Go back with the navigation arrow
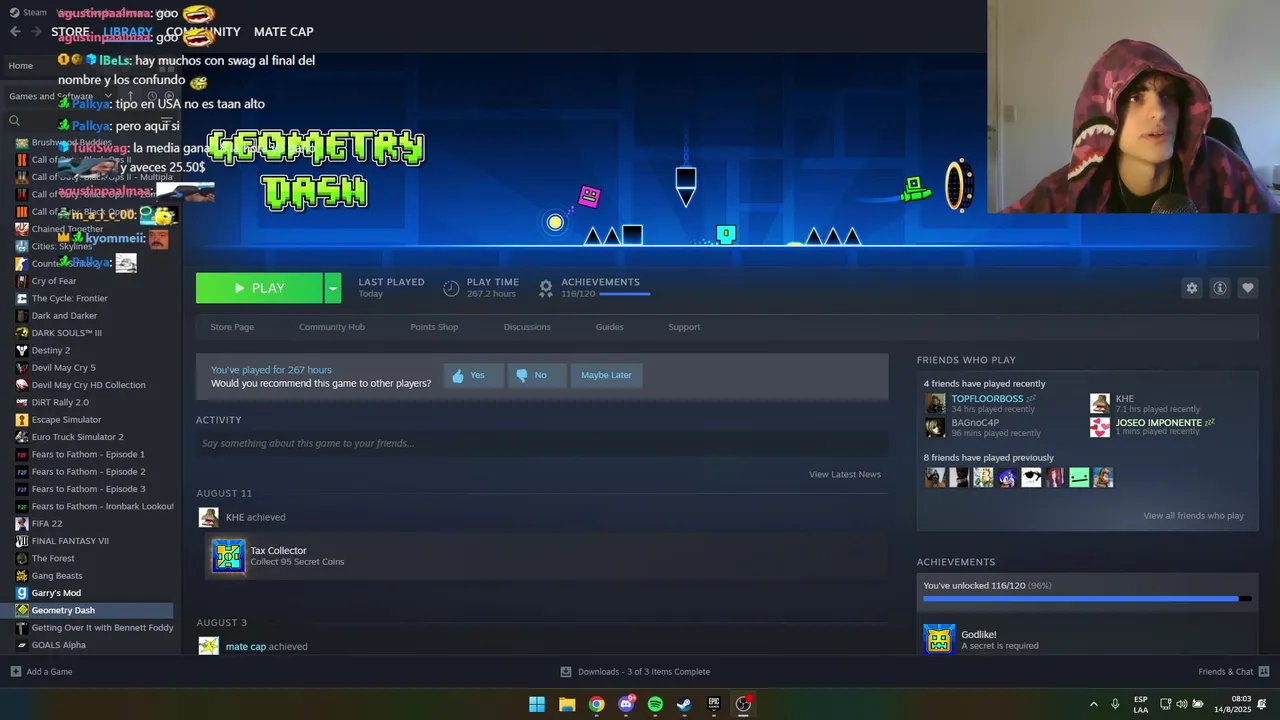This screenshot has height=720, width=1280. 15,32
